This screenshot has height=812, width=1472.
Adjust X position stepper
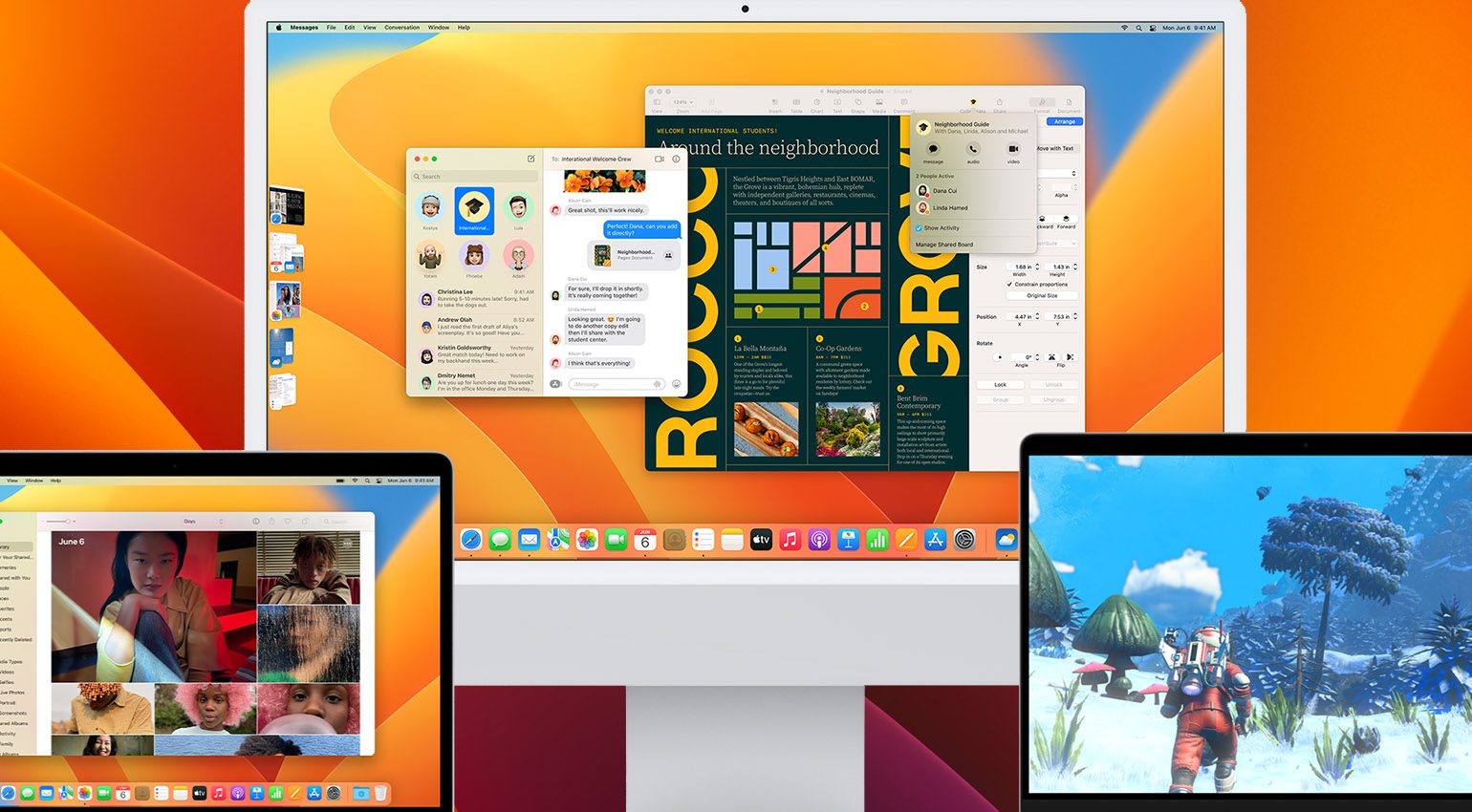pyautogui.click(x=1037, y=316)
